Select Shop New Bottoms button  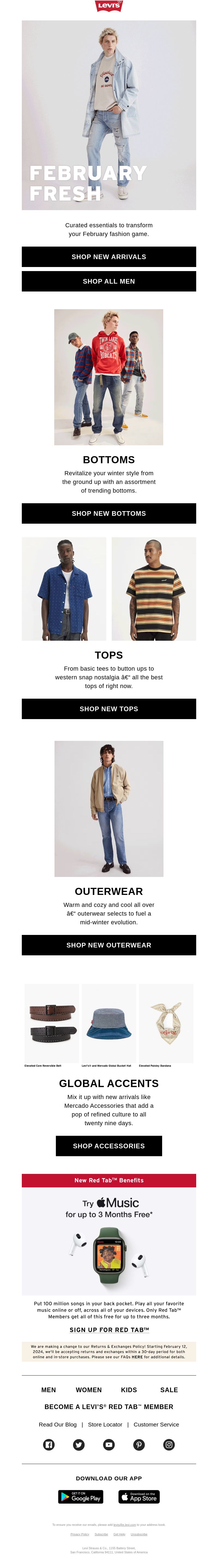click(109, 513)
